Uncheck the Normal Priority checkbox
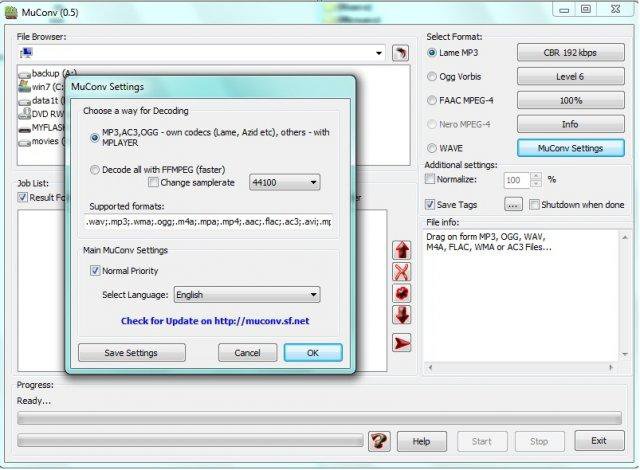 (95, 271)
